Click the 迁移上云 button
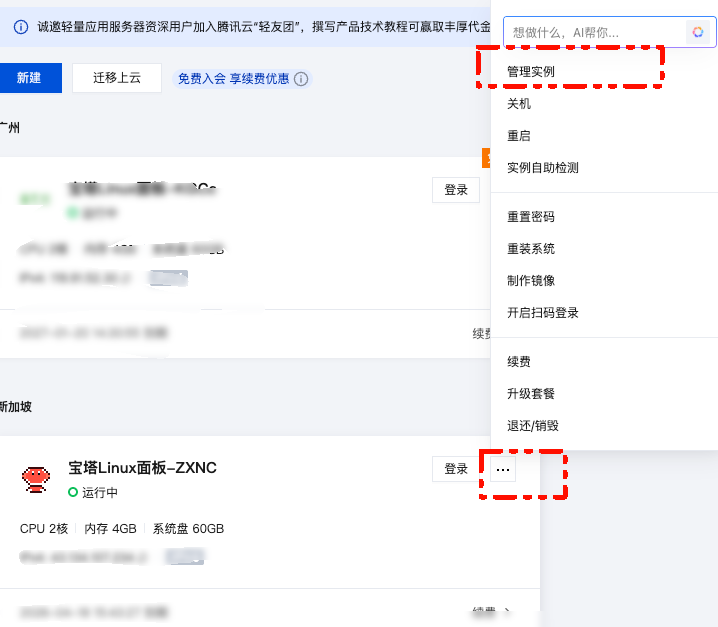The image size is (718, 627). (117, 78)
